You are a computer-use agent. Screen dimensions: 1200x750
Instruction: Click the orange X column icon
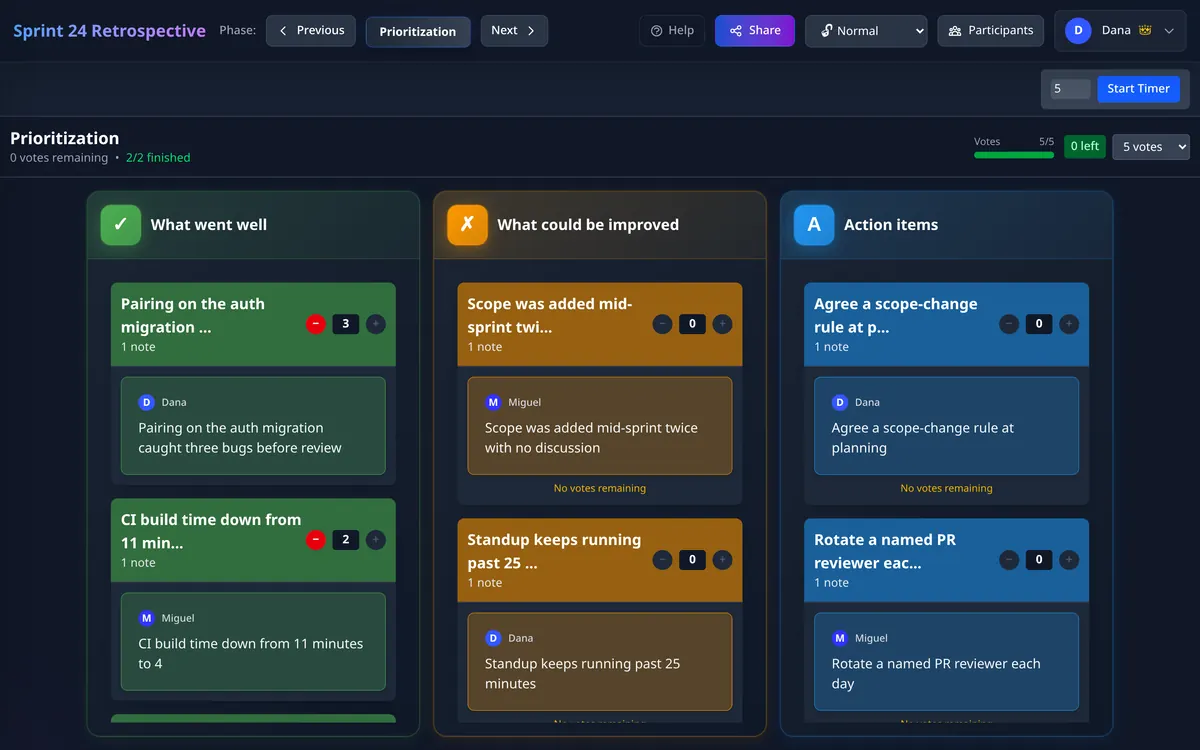467,225
